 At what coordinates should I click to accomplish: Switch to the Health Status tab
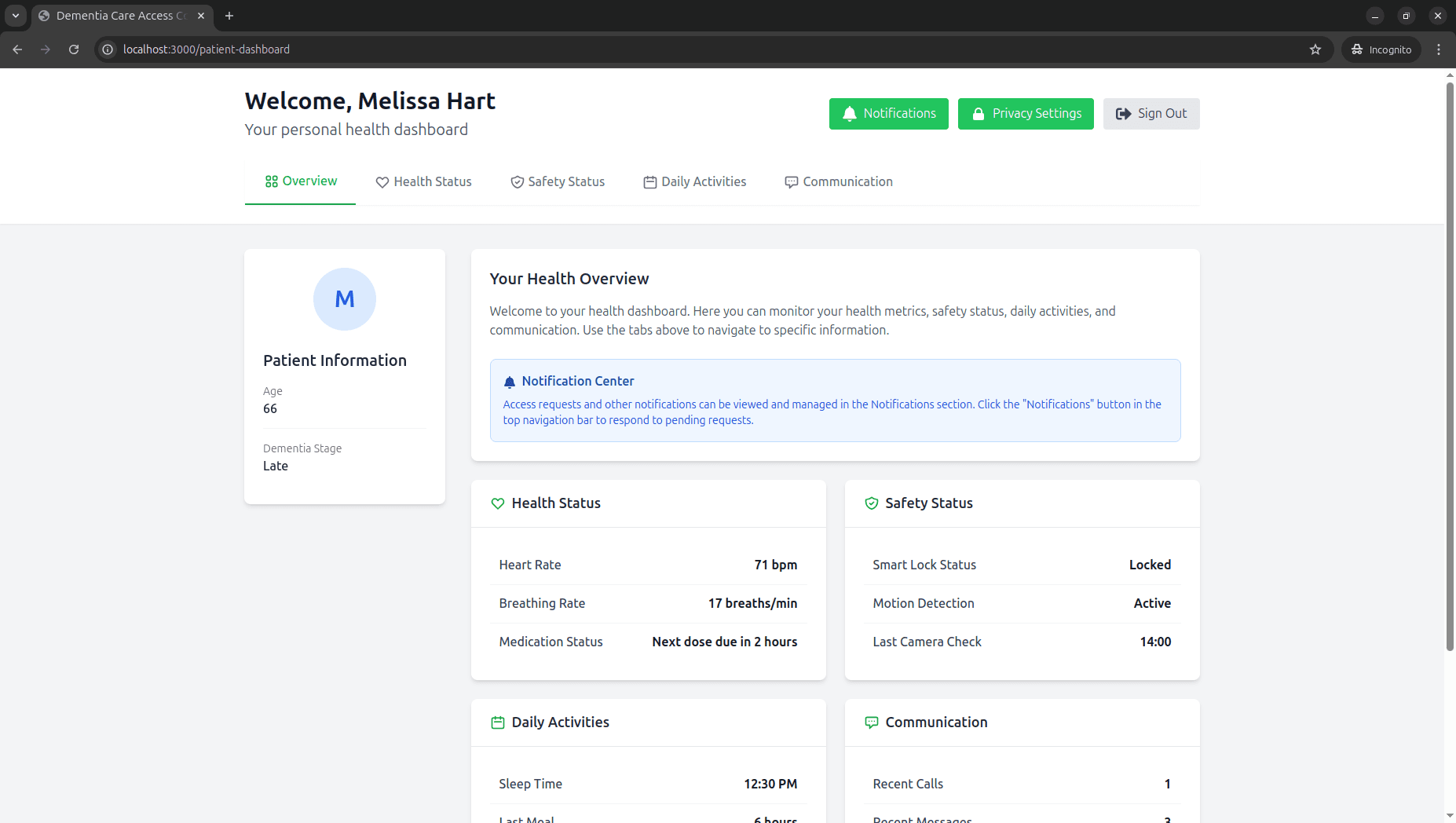[423, 182]
